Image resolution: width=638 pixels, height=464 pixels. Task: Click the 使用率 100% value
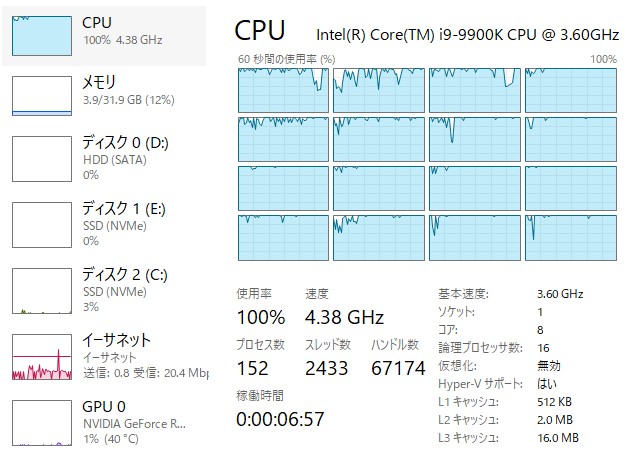point(260,317)
